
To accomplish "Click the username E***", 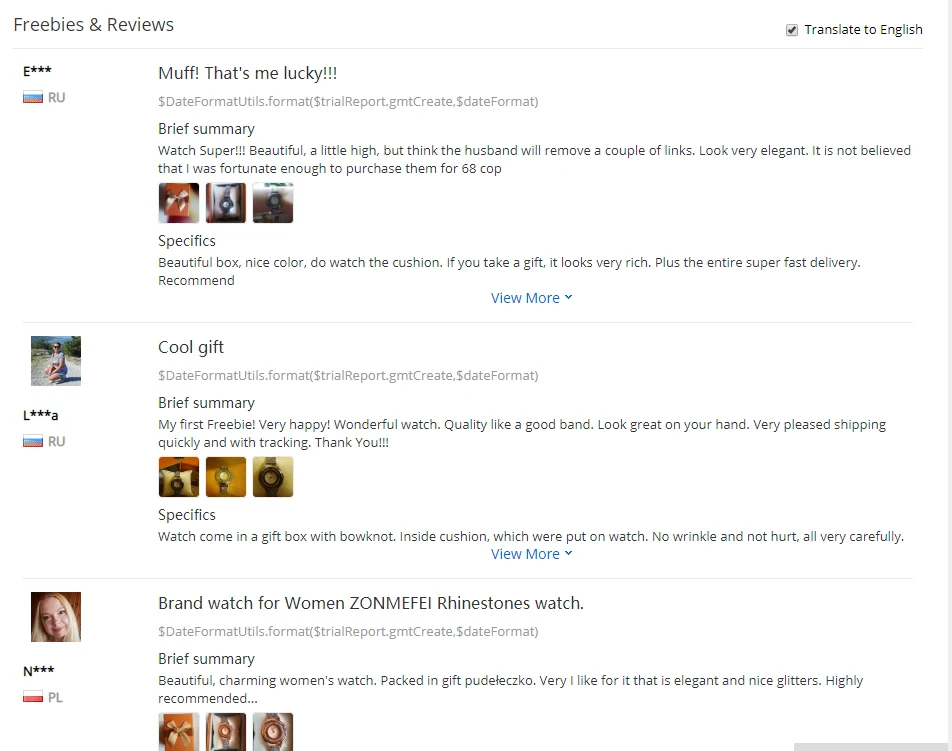I will (37, 71).
